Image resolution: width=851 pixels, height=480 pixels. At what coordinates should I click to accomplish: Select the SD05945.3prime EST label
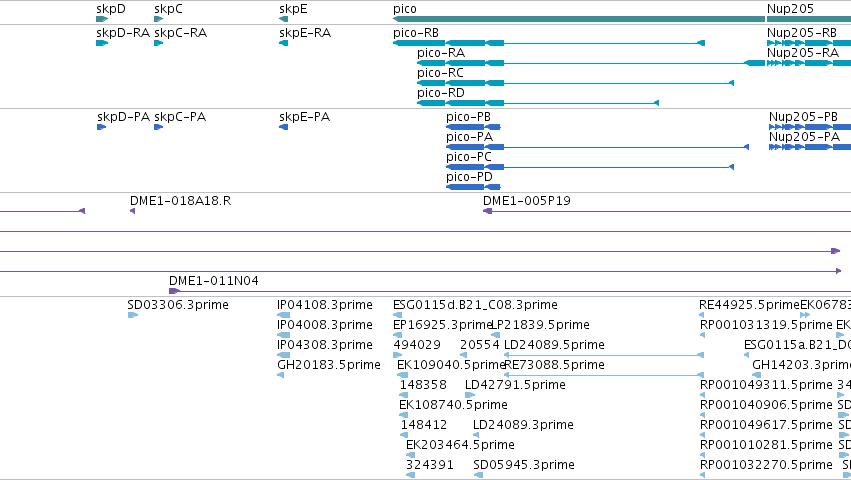(x=524, y=466)
